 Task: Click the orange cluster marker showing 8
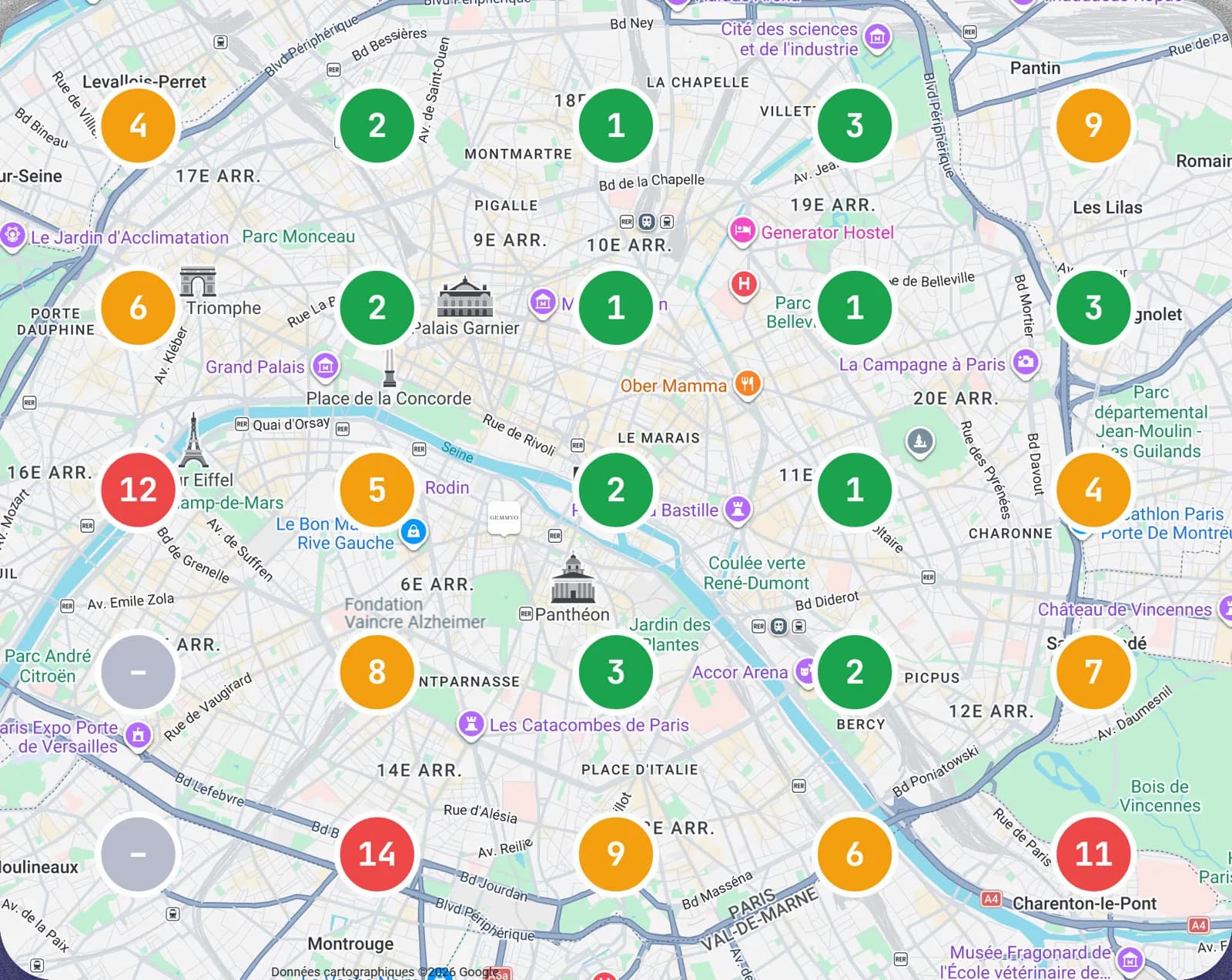(x=377, y=672)
